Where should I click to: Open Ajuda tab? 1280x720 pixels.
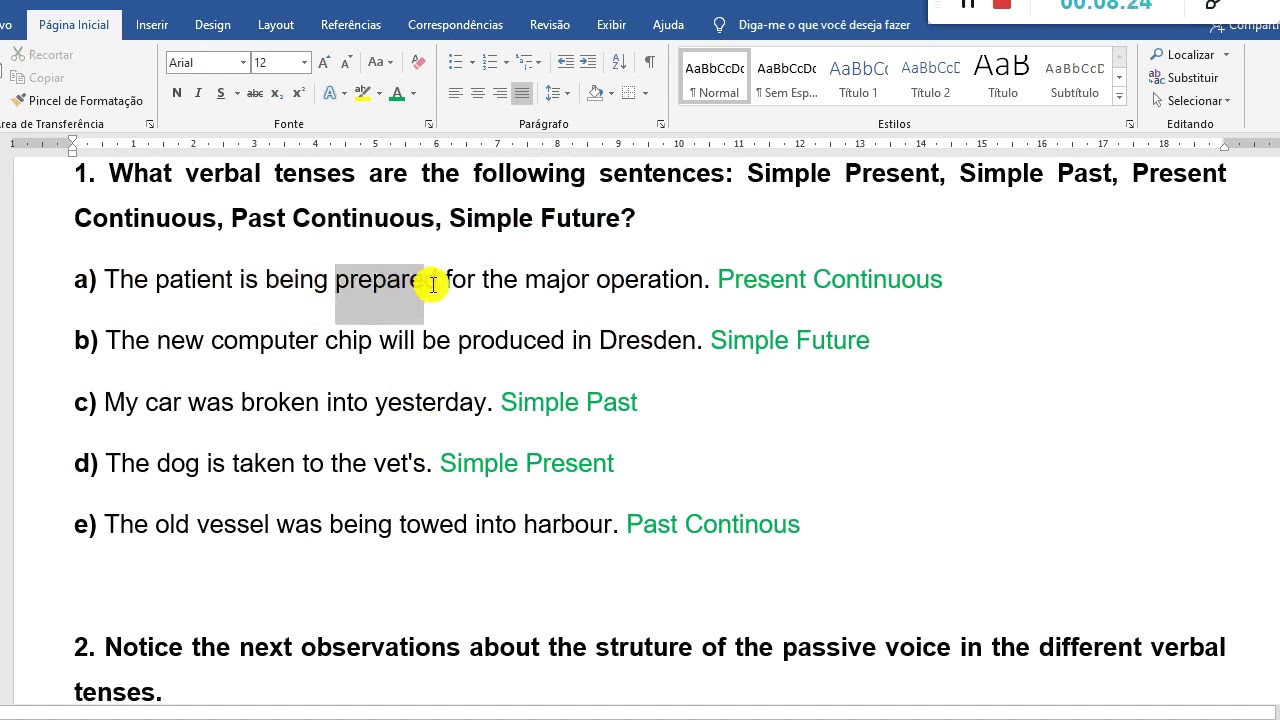[x=668, y=25]
